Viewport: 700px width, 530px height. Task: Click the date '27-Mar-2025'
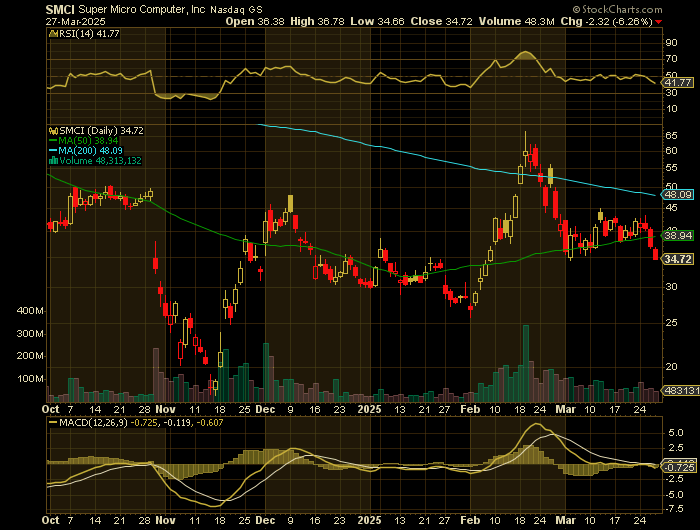tap(75, 21)
